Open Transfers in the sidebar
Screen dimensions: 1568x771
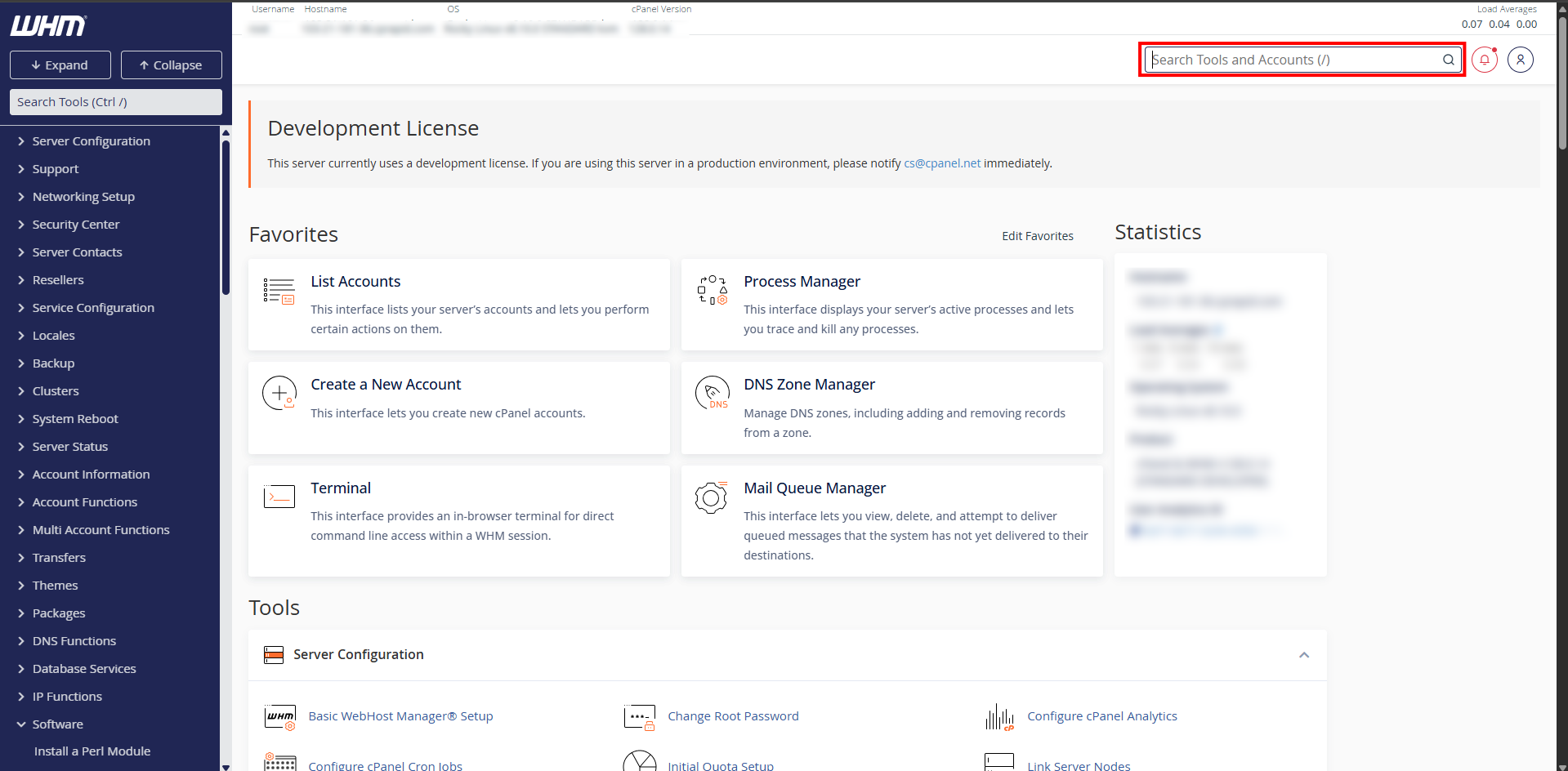[59, 558]
